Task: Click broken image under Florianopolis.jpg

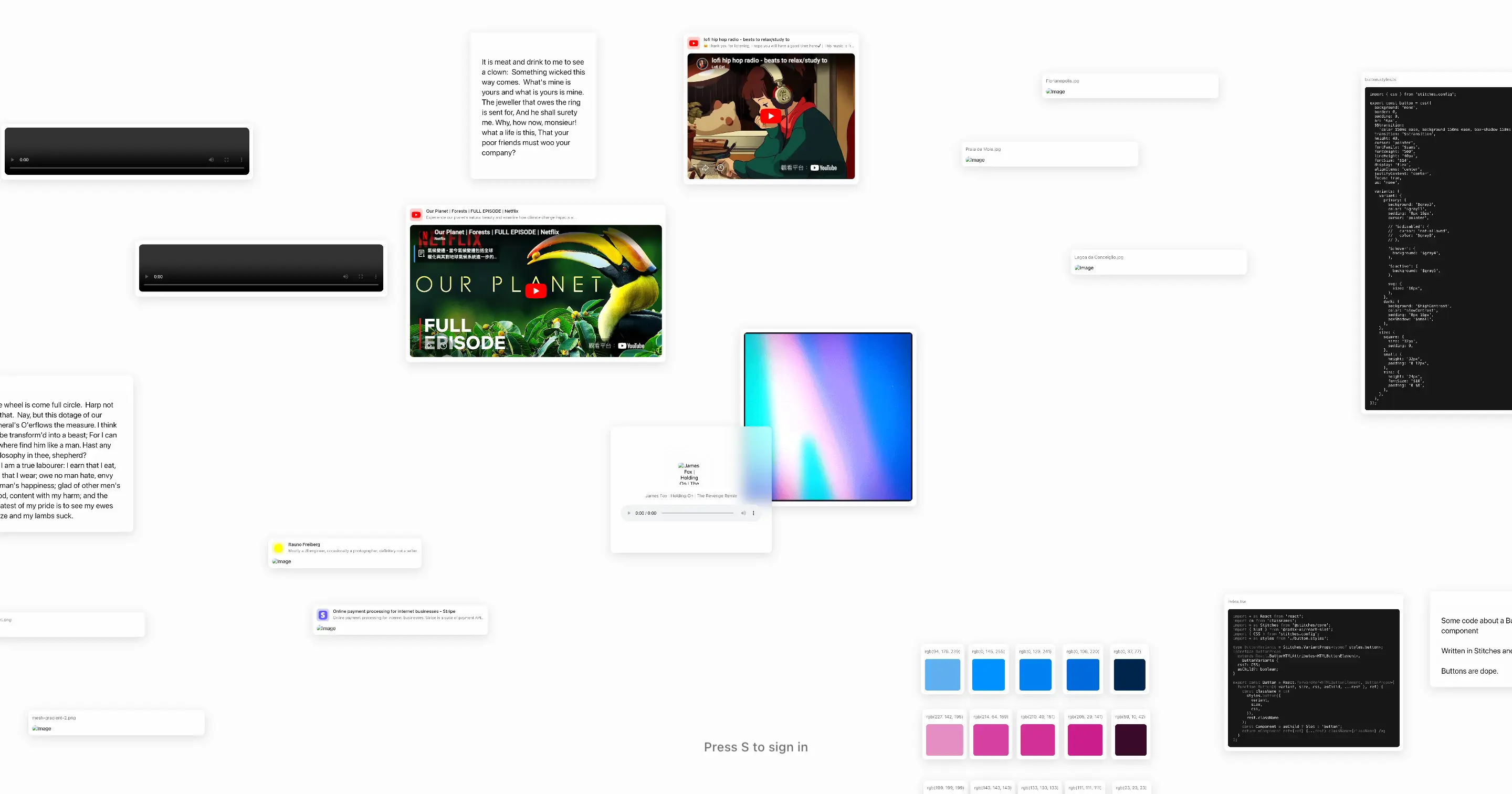Action: point(1055,91)
